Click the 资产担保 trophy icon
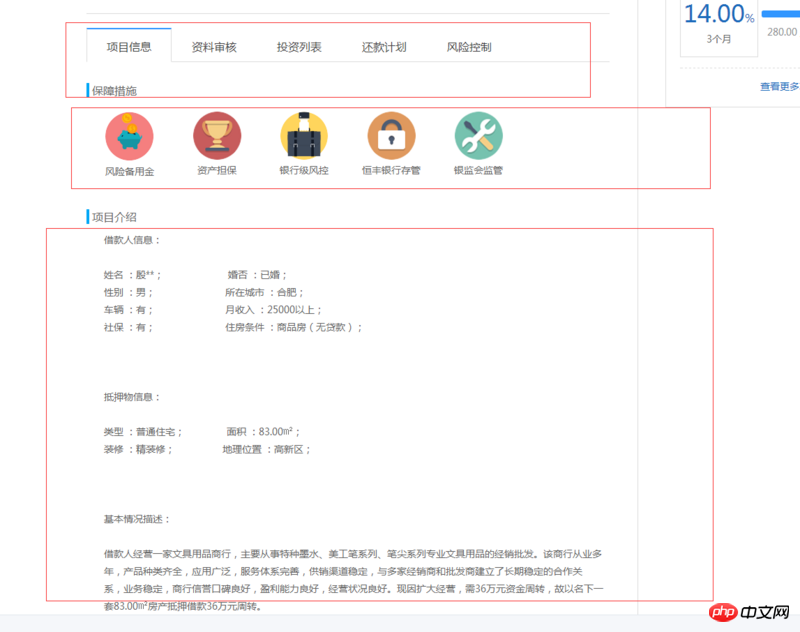Image resolution: width=800 pixels, height=632 pixels. [217, 136]
